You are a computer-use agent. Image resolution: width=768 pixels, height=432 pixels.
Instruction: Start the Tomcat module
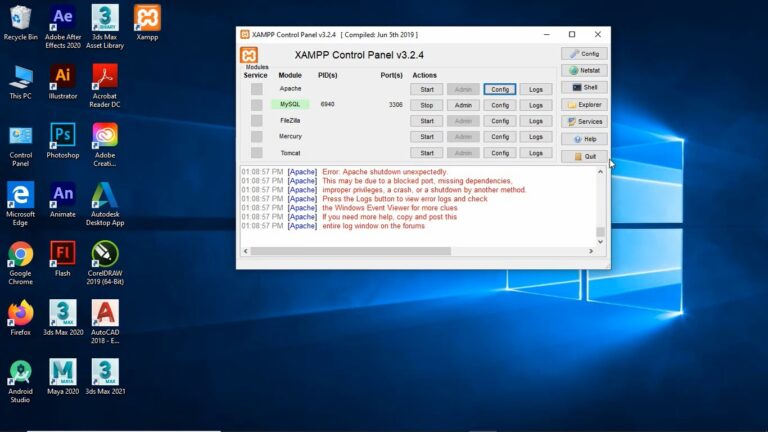tap(427, 153)
